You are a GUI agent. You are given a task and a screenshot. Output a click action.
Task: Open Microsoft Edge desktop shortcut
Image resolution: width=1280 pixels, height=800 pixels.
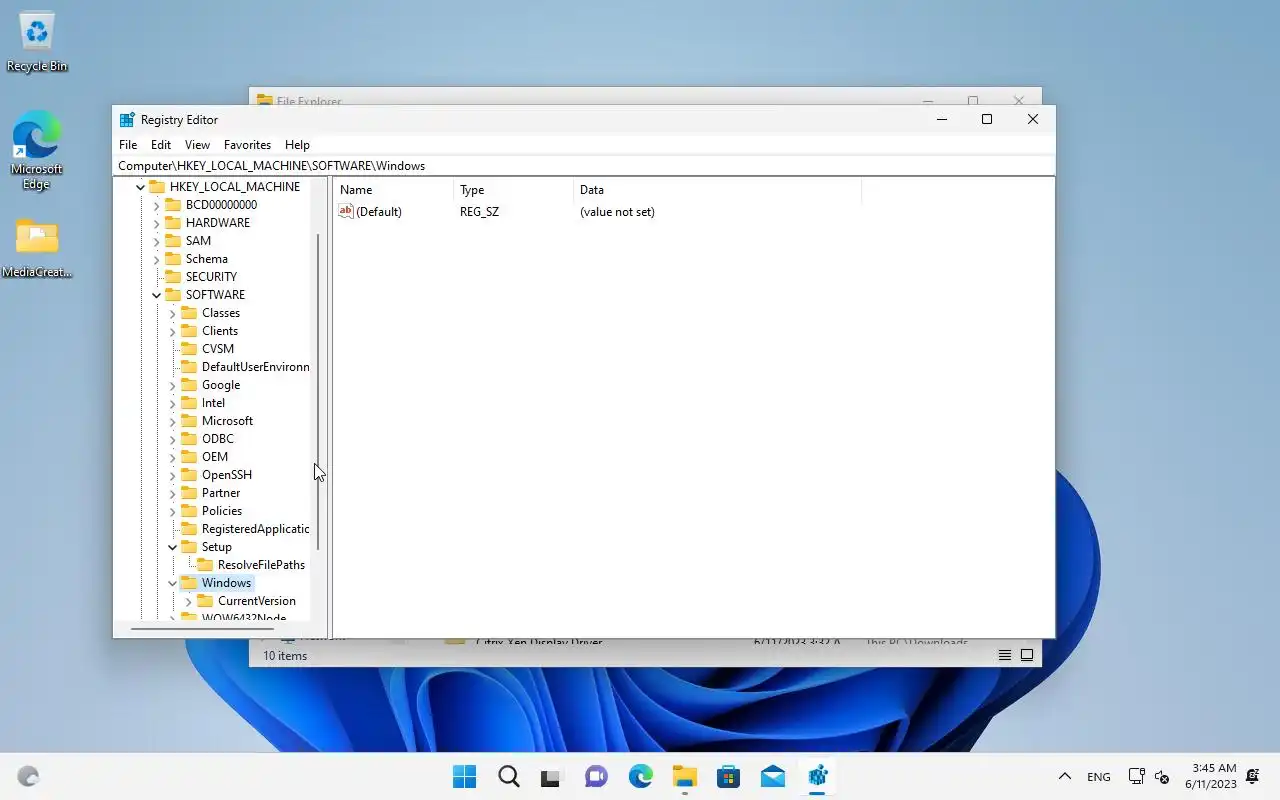tap(37, 150)
